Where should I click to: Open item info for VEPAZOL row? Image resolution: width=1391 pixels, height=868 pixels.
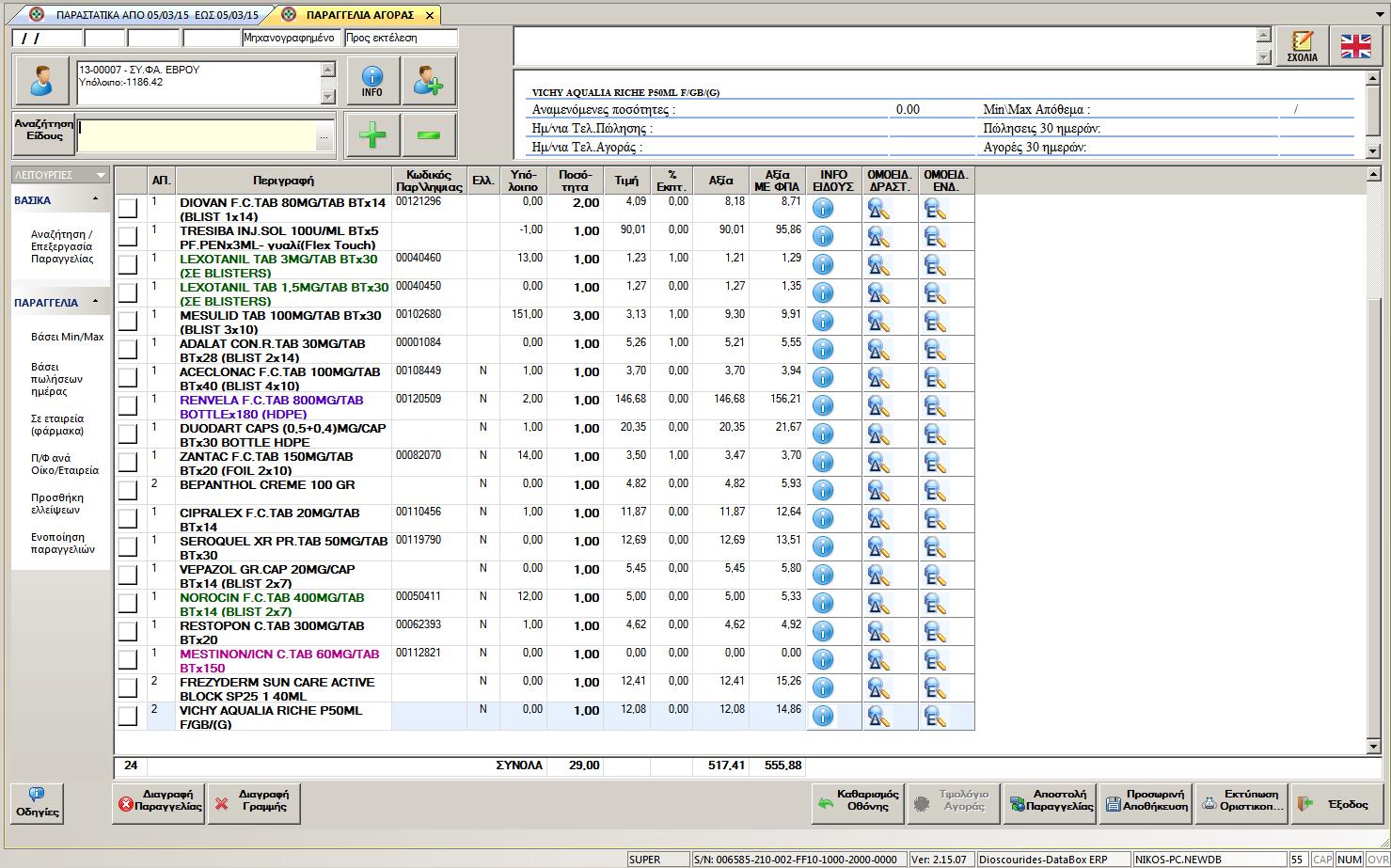click(x=823, y=576)
